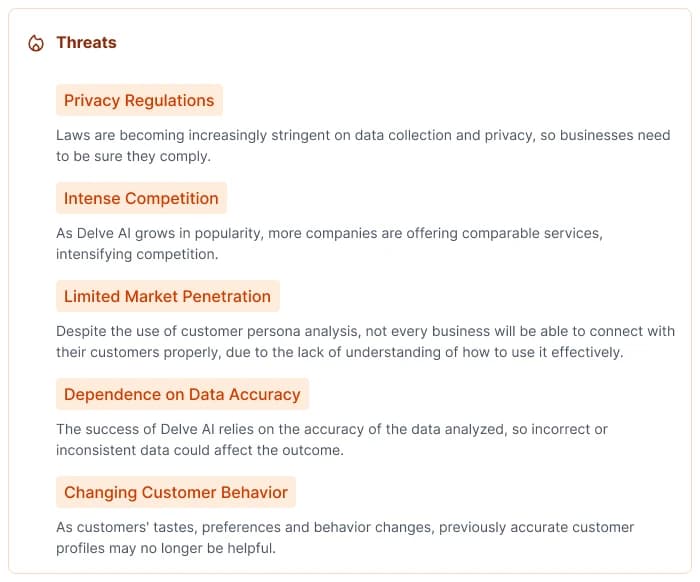Select the Intense Competition label
The width and height of the screenshot is (700, 582).
141,198
